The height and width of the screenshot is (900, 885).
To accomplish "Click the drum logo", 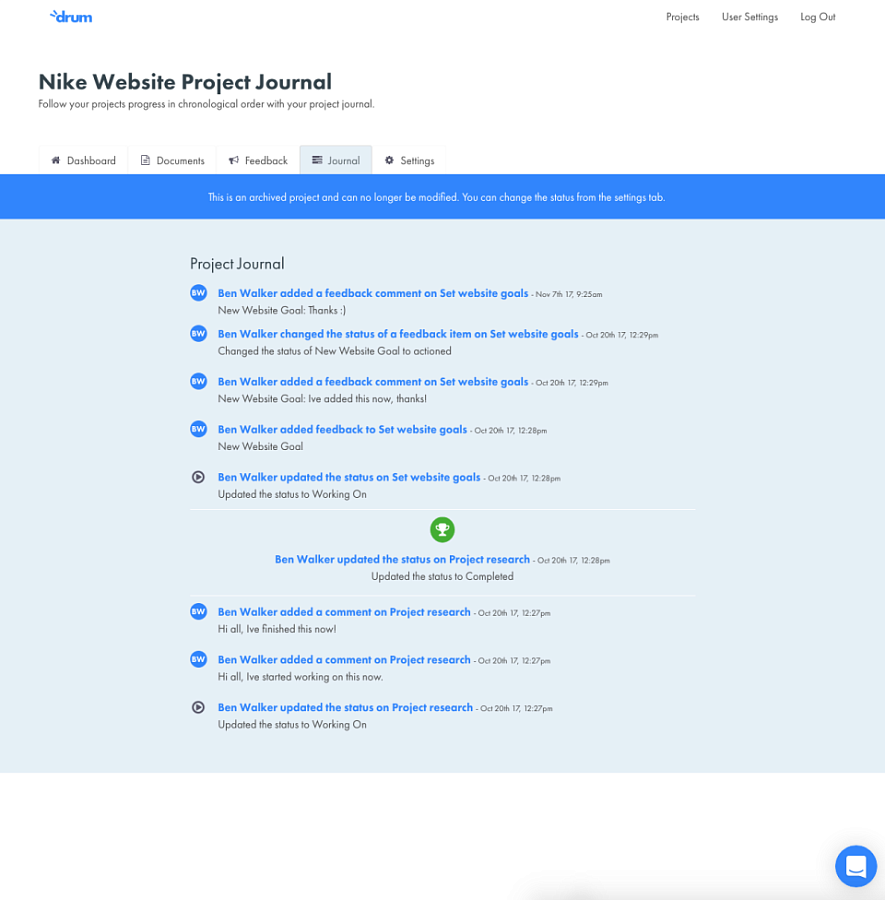I will pos(71,17).
